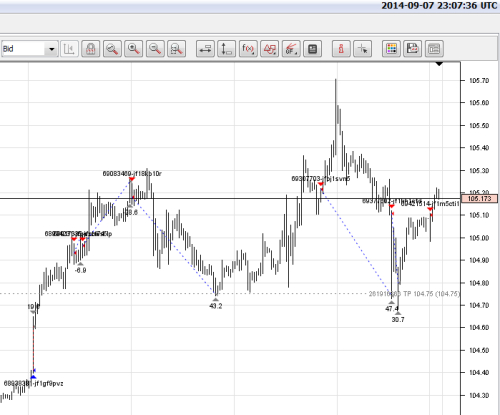This screenshot has height=415, width=500.
Task: Click the zoom out magnifier icon
Action: click(155, 49)
